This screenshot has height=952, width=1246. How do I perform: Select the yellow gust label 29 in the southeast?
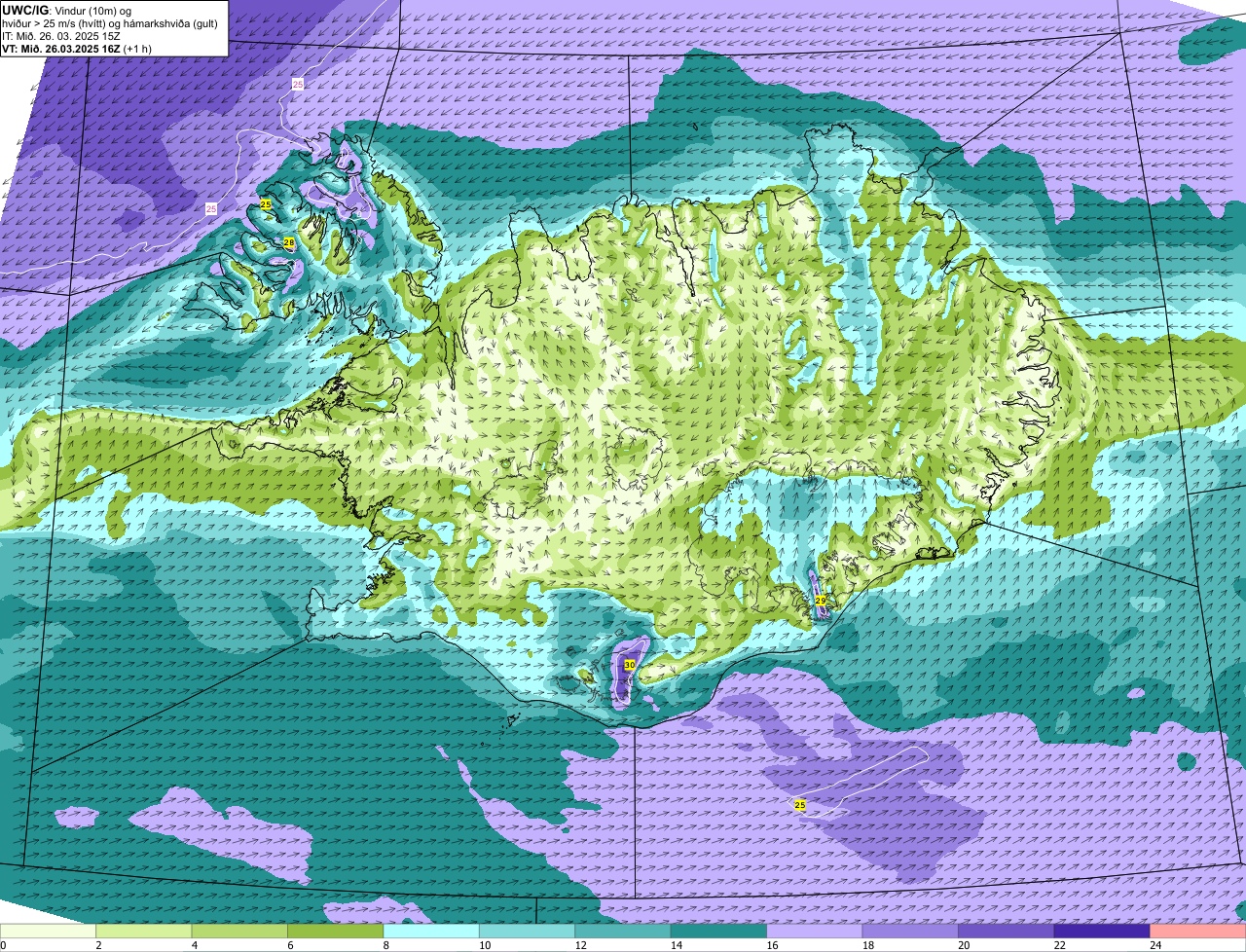(x=821, y=601)
